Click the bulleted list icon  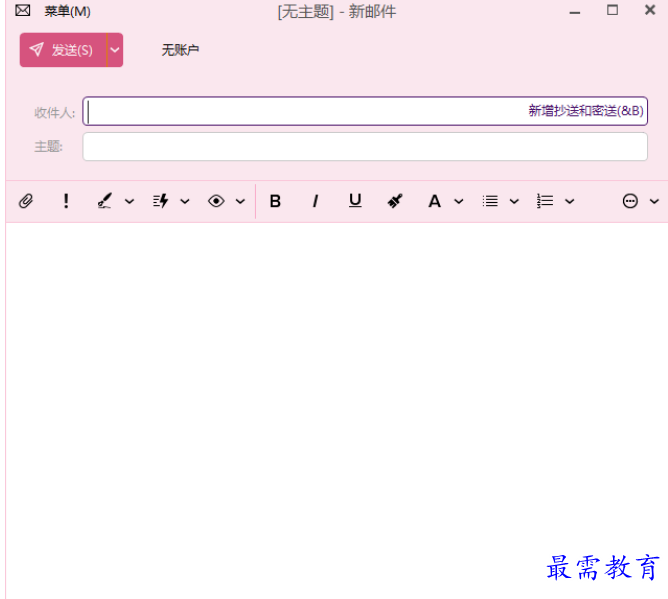[x=490, y=201]
